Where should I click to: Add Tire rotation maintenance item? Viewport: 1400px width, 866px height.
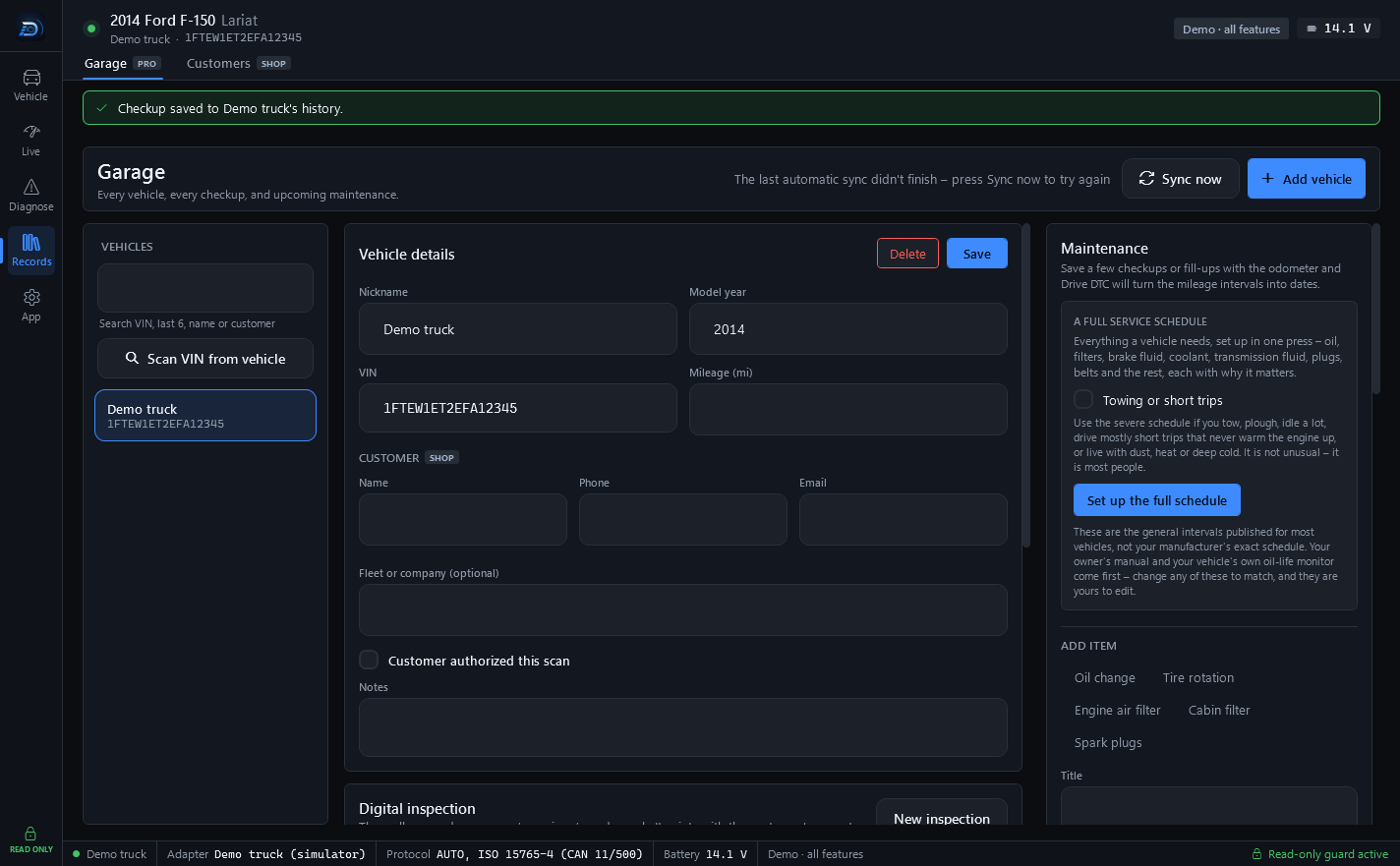pyautogui.click(x=1198, y=678)
